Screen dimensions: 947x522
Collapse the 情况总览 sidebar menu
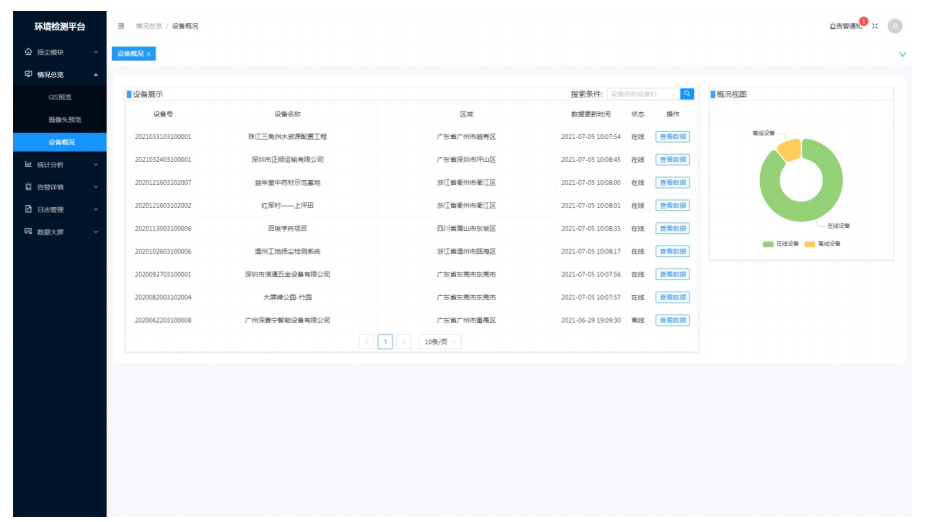pos(59,74)
